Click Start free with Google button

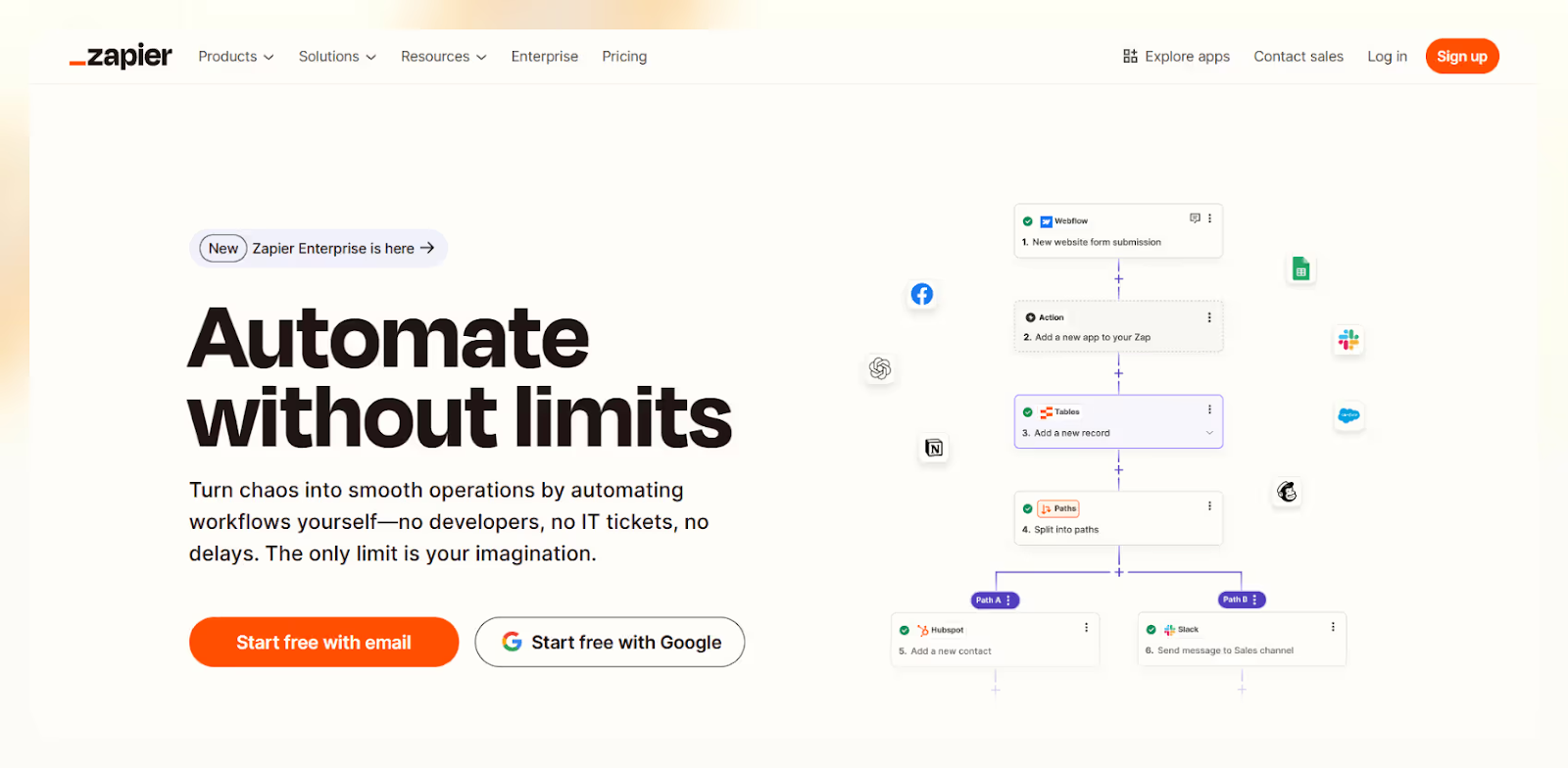[x=610, y=642]
